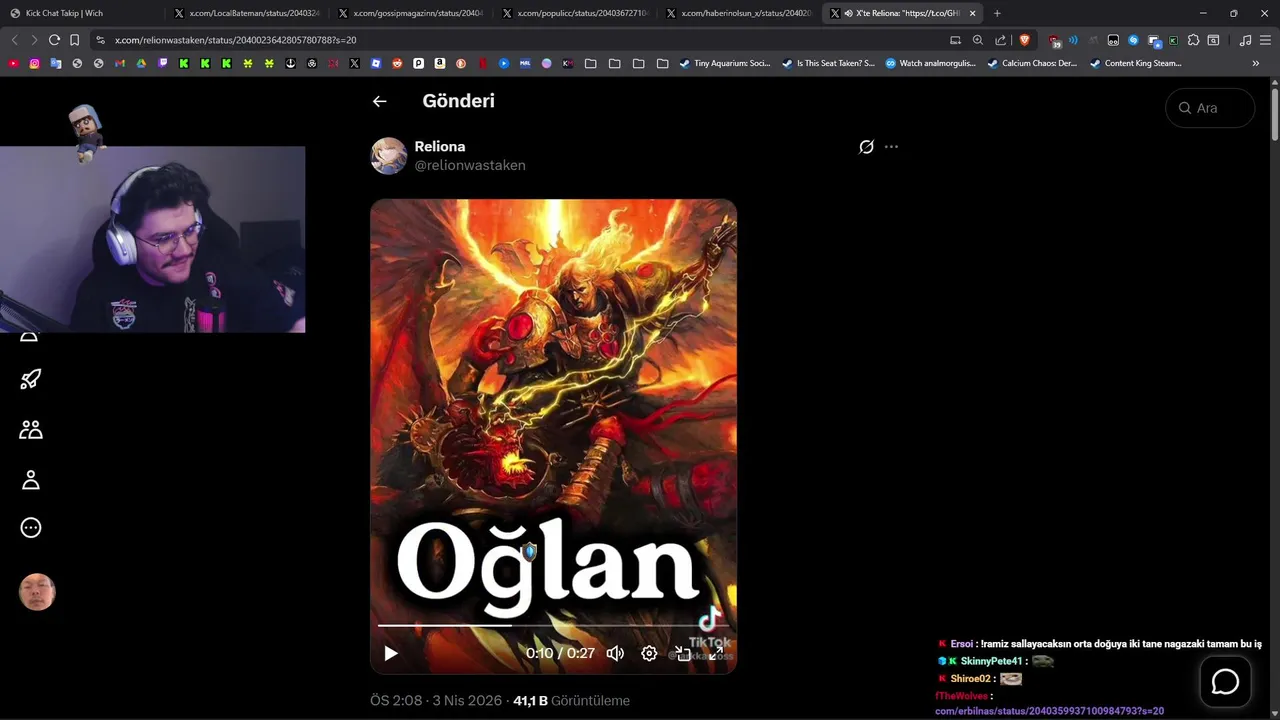Image resolution: width=1280 pixels, height=720 pixels.
Task: Open the zoom magnifier in address bar
Action: click(x=978, y=40)
